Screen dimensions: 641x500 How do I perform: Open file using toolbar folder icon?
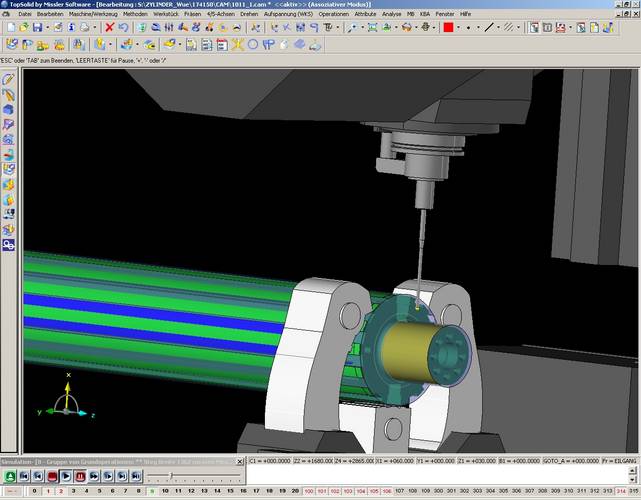[x=24, y=27]
